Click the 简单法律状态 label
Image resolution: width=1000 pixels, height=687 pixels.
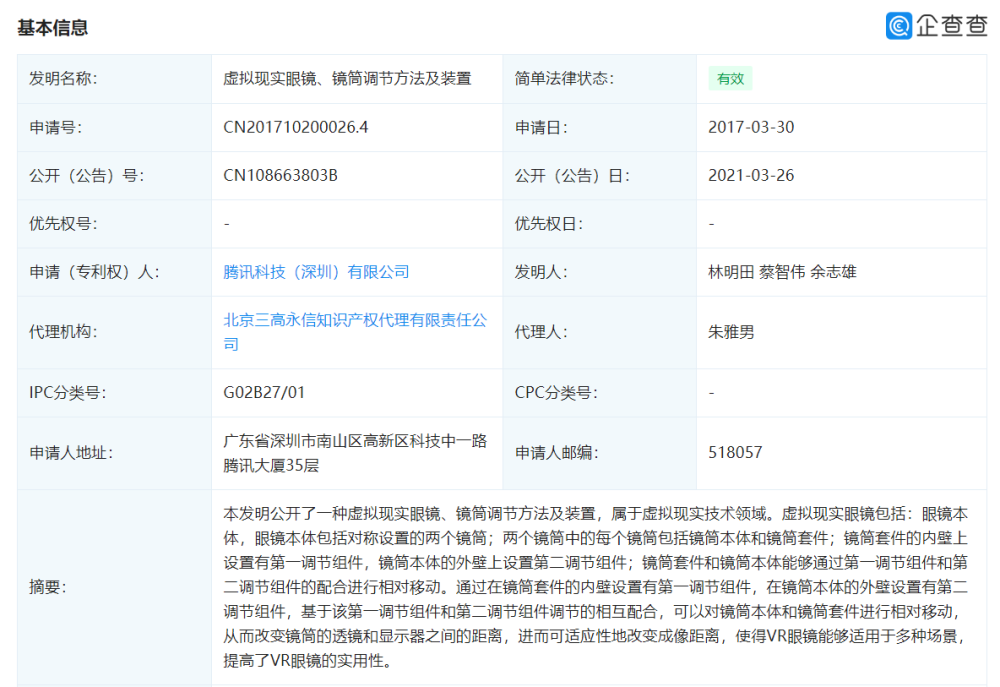pyautogui.click(x=564, y=79)
